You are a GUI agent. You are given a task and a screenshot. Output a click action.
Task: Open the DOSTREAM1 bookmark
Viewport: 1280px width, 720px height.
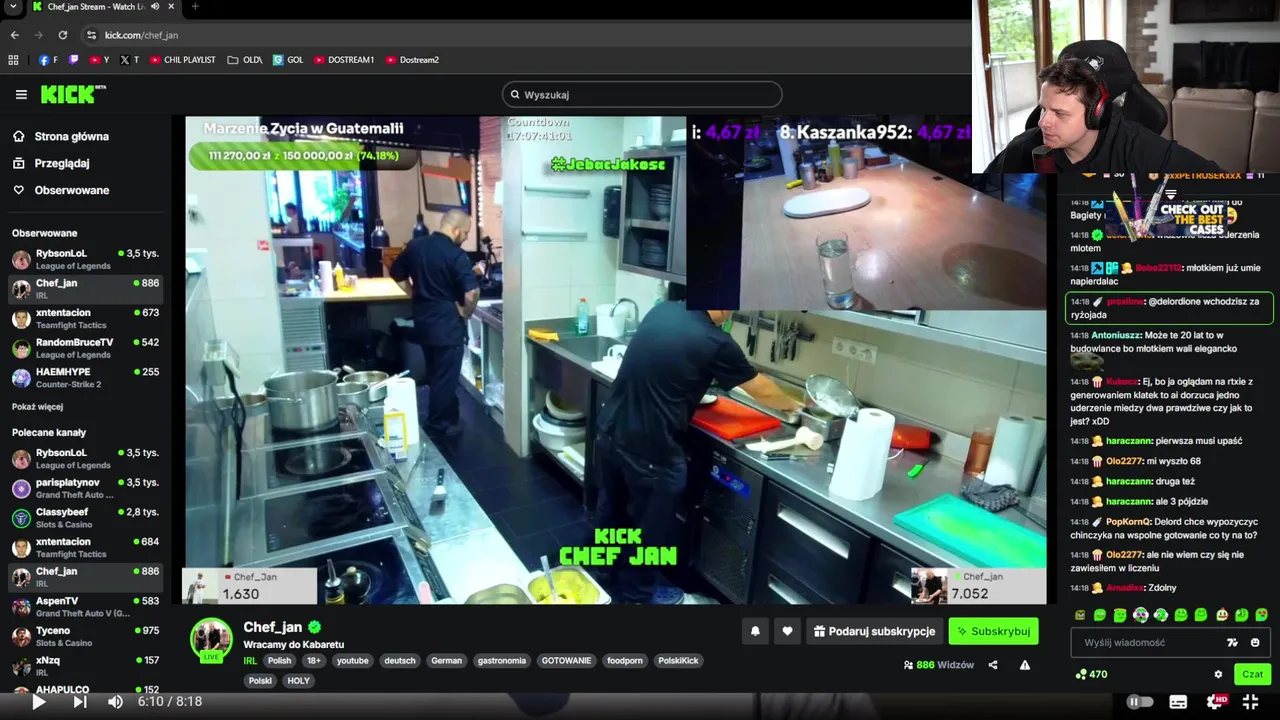(344, 60)
